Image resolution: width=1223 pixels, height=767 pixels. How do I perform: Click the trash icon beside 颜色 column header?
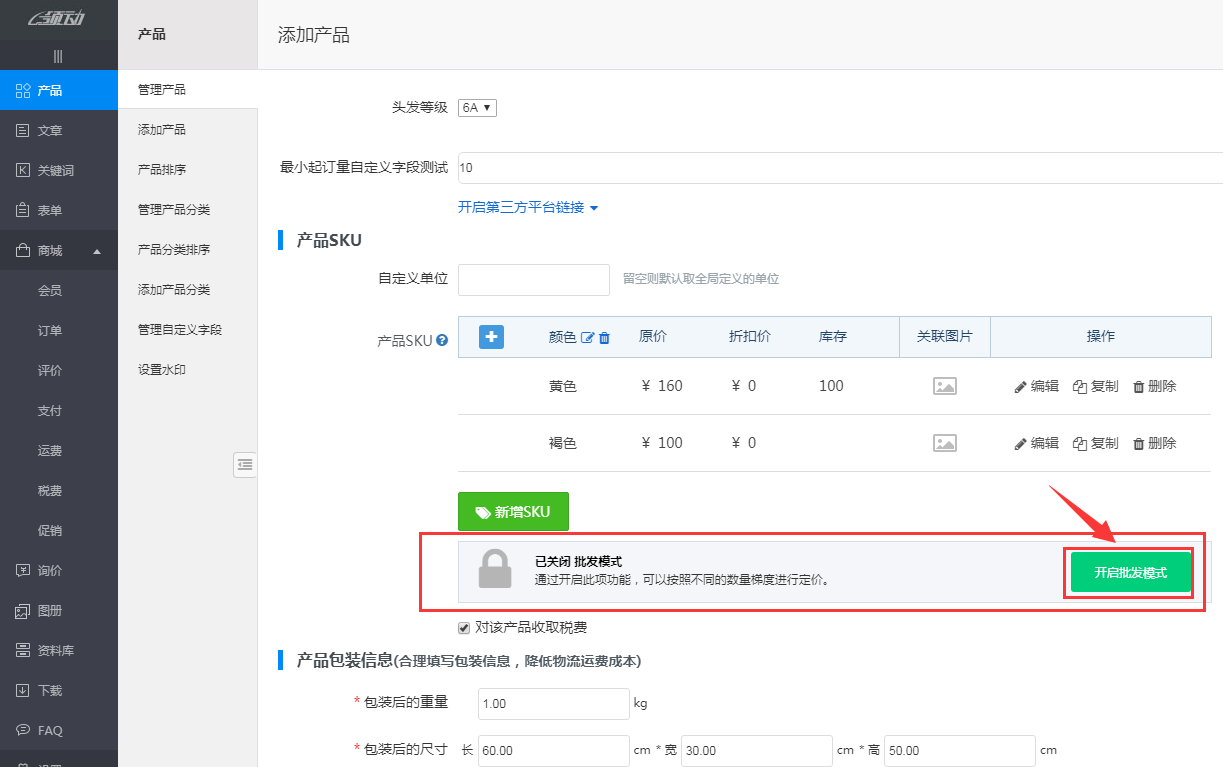point(605,336)
